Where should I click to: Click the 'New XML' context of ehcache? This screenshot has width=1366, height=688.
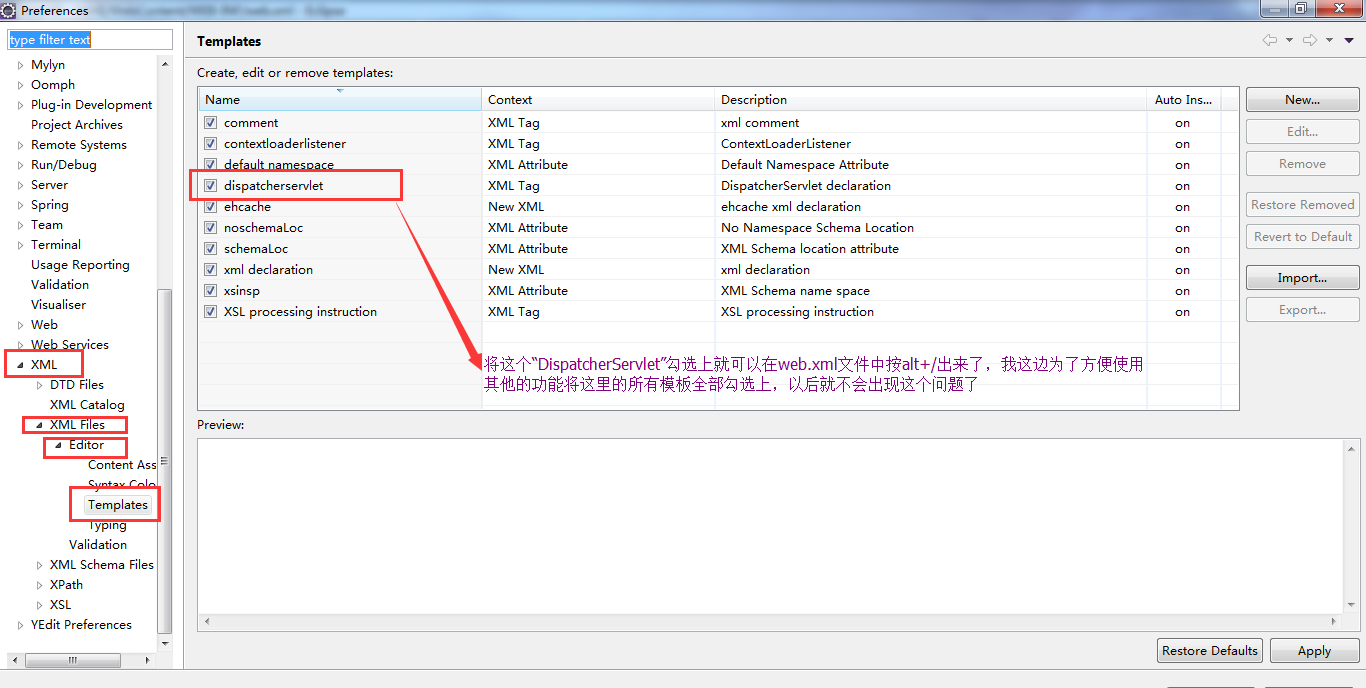[x=516, y=207]
